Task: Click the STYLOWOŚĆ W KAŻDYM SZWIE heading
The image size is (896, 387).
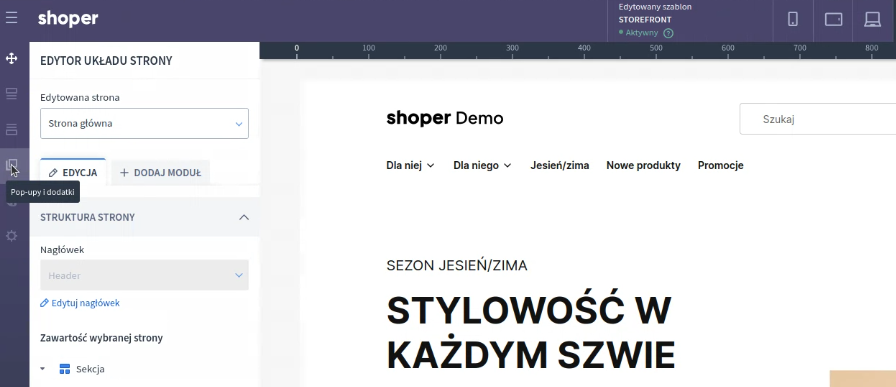Action: click(x=531, y=333)
